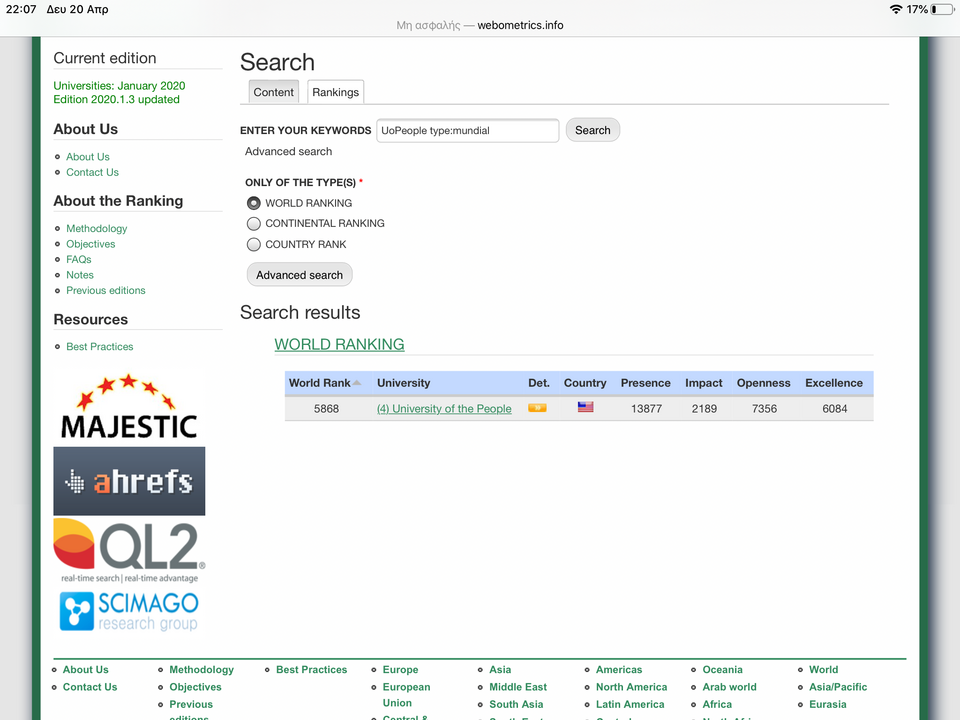The height and width of the screenshot is (720, 960).
Task: Open footer Africa link
Action: coord(717,704)
